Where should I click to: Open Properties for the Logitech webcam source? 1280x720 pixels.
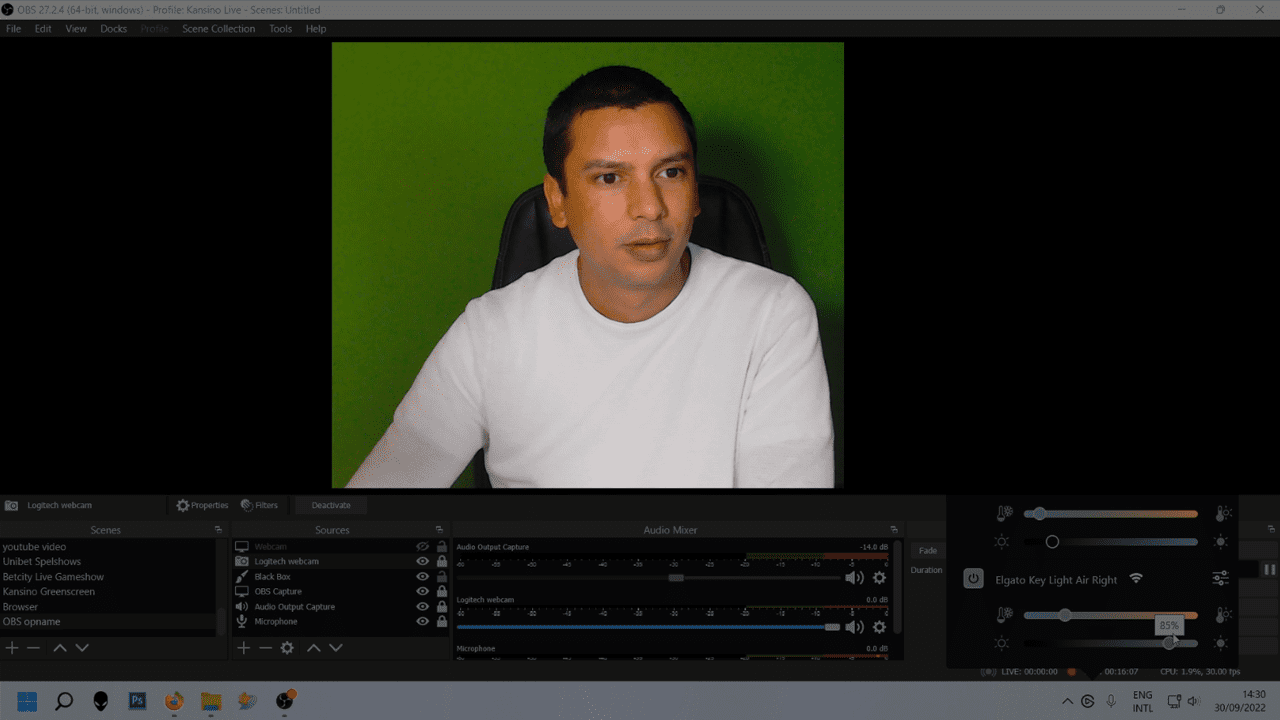[x=202, y=505]
